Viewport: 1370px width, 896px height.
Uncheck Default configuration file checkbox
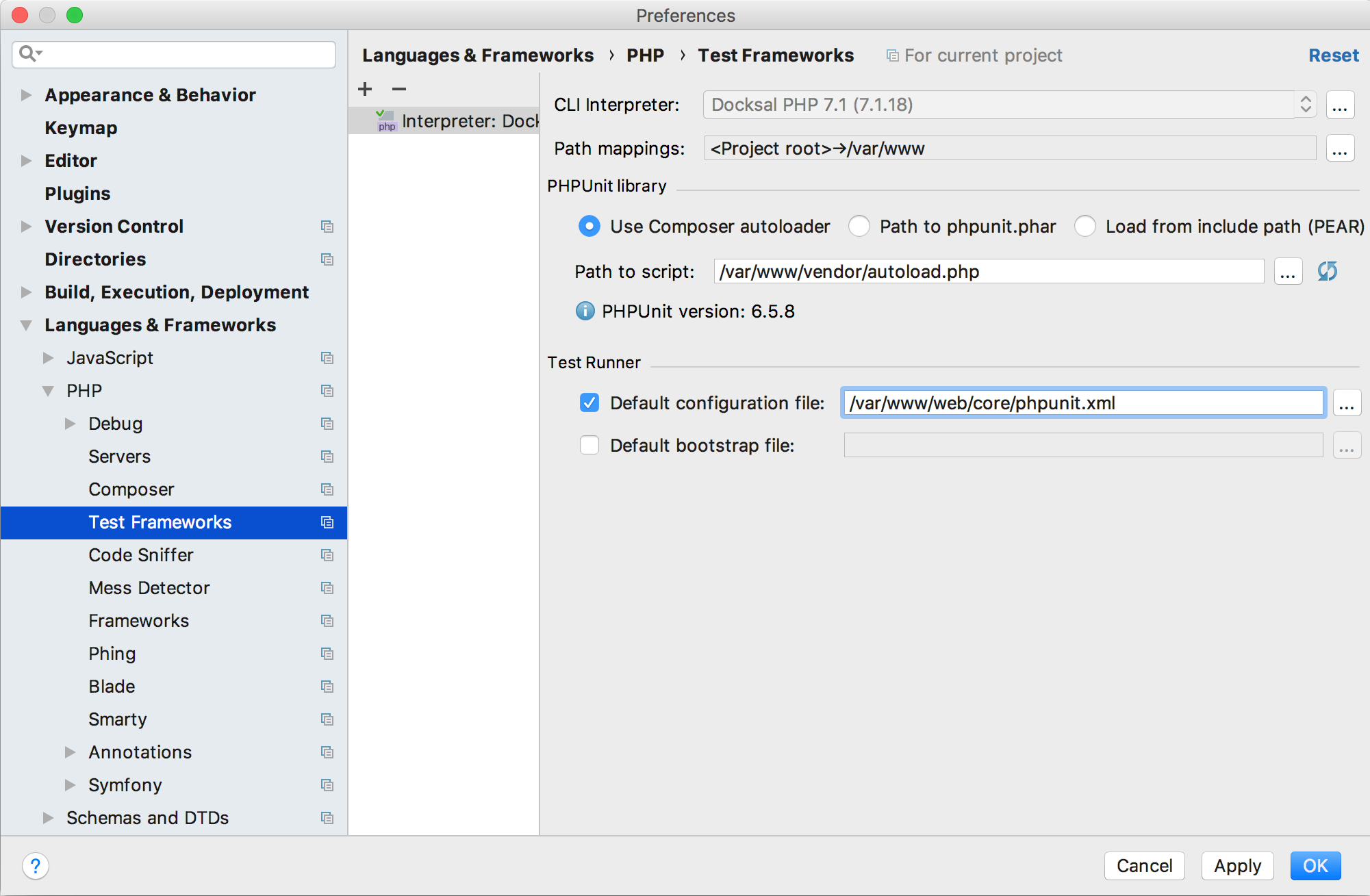(589, 403)
